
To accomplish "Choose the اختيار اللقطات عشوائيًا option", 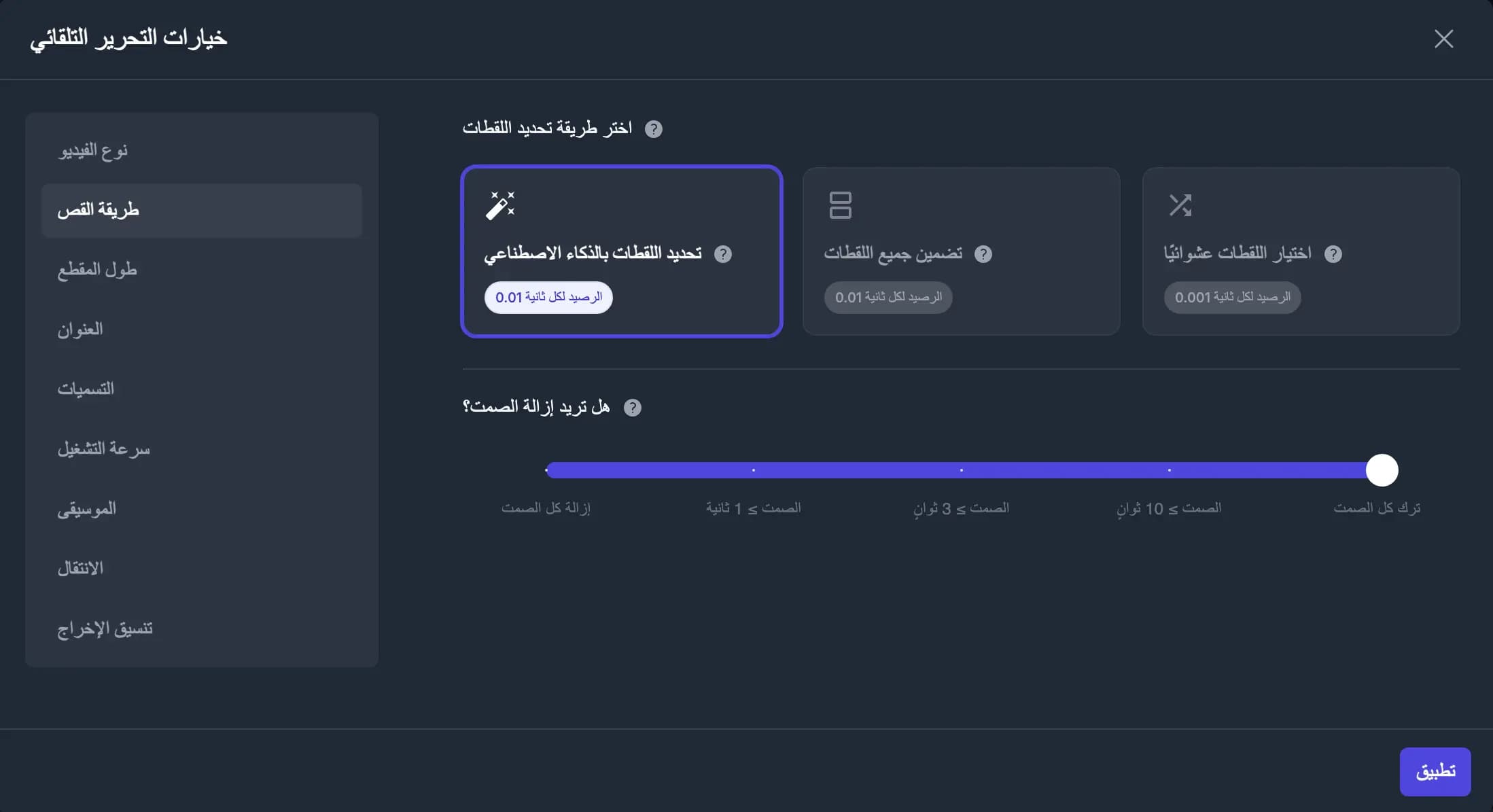I will (x=1301, y=251).
